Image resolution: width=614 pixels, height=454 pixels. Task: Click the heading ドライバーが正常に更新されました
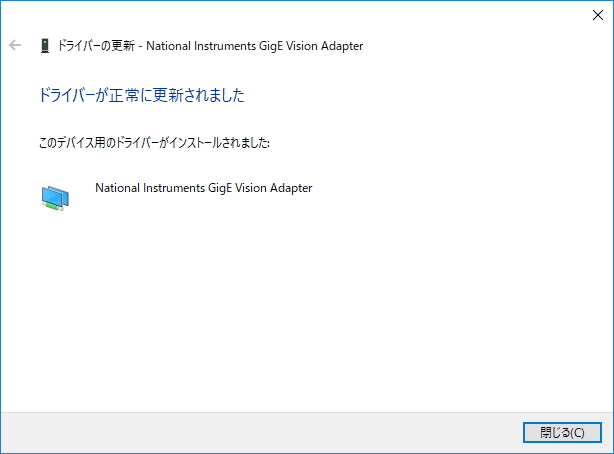141,96
